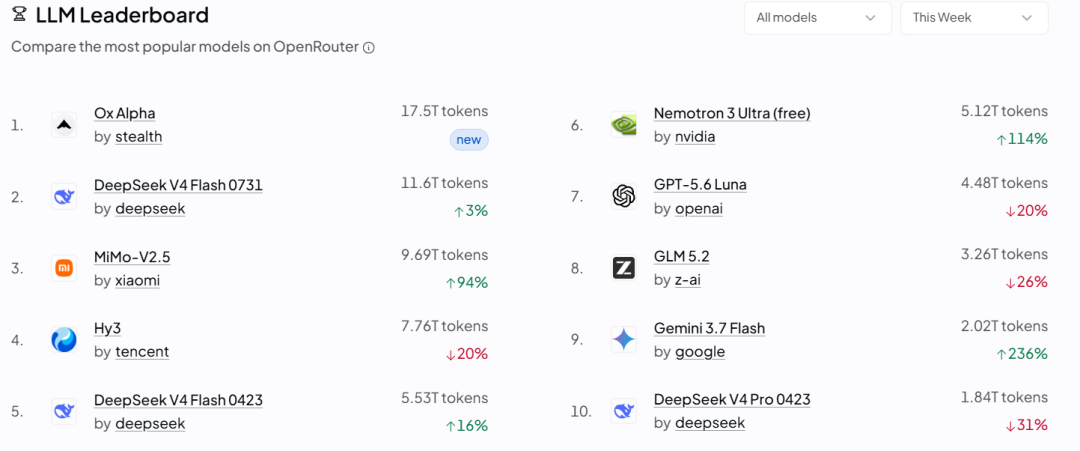Viewport: 1080px width, 451px height.
Task: Click the new badge on Ox Alpha
Action: tap(469, 140)
